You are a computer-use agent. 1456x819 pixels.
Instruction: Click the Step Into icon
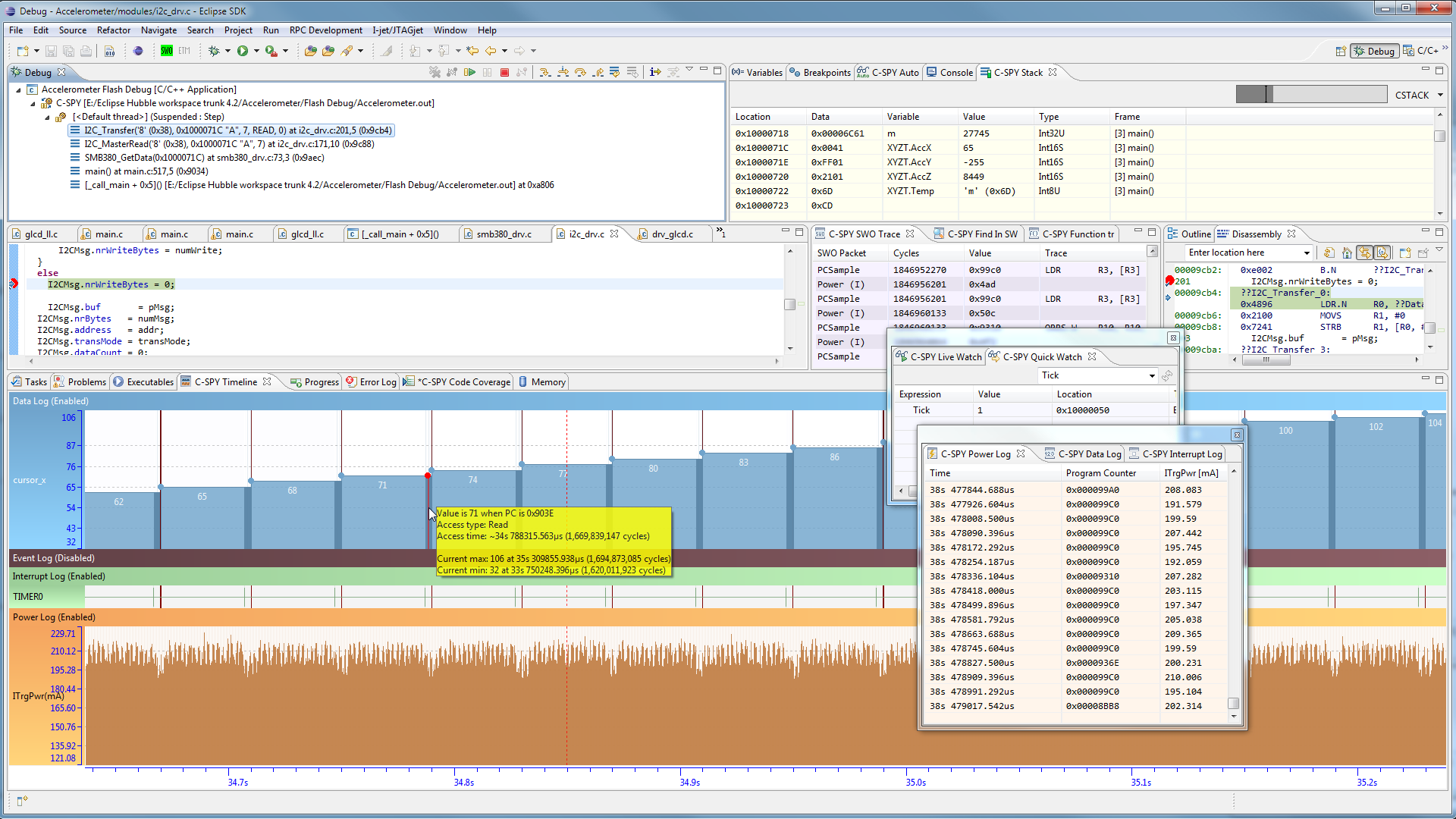click(x=545, y=72)
